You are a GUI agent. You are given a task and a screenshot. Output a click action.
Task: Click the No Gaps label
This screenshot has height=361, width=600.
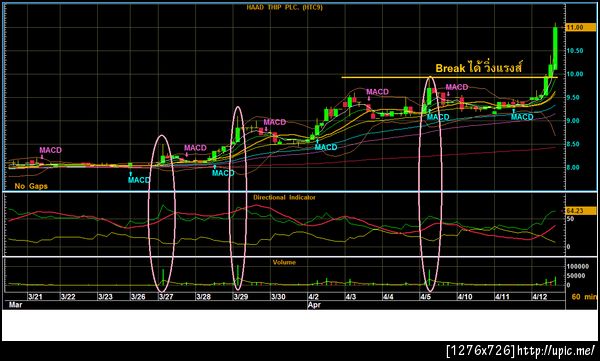(31, 186)
